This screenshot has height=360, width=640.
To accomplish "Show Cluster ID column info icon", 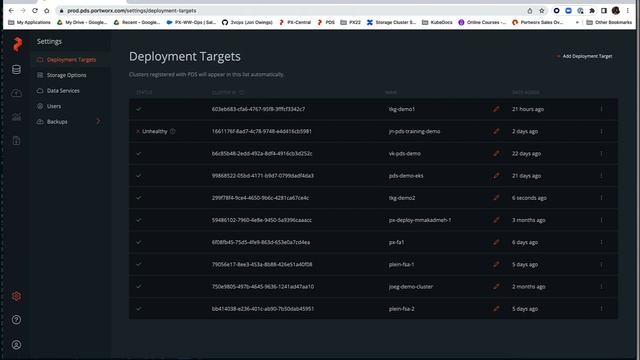I will (242, 93).
